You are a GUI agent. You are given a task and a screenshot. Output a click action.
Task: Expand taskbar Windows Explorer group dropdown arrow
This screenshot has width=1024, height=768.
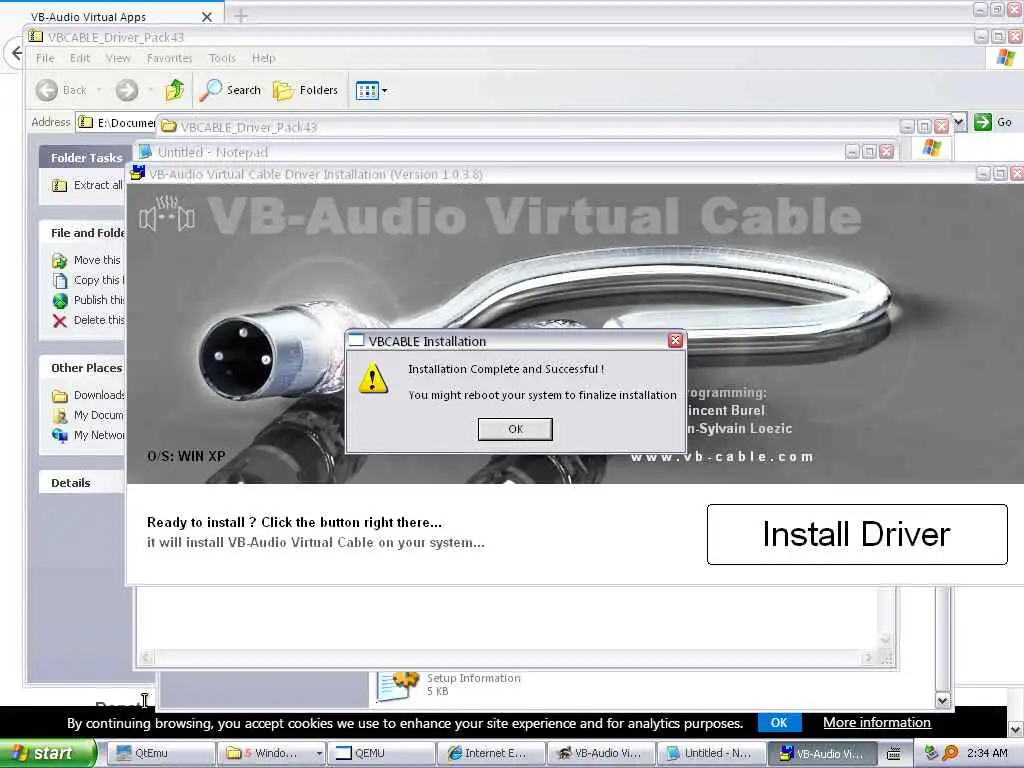tap(319, 754)
